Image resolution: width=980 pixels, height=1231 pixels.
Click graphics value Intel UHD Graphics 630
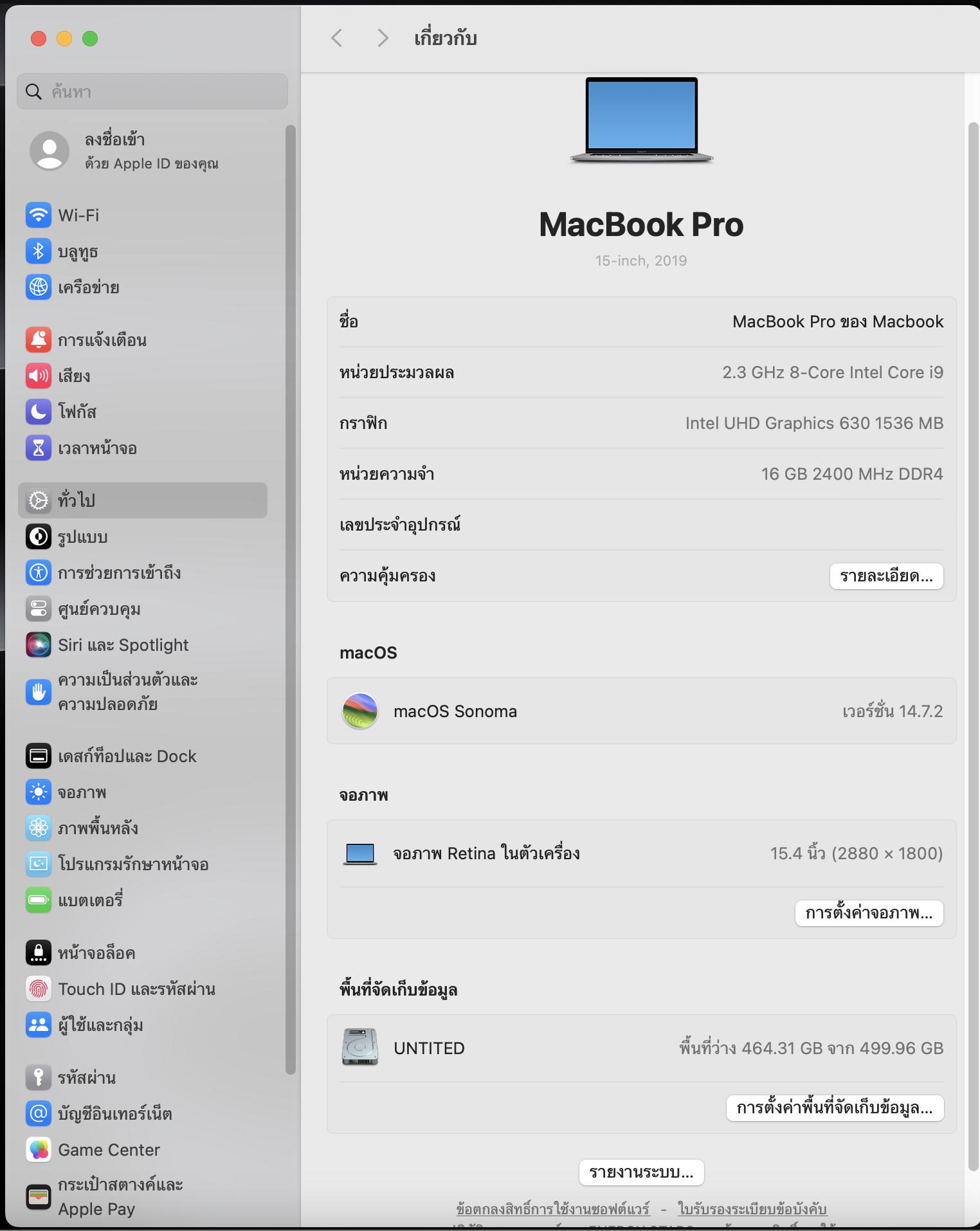tap(814, 423)
